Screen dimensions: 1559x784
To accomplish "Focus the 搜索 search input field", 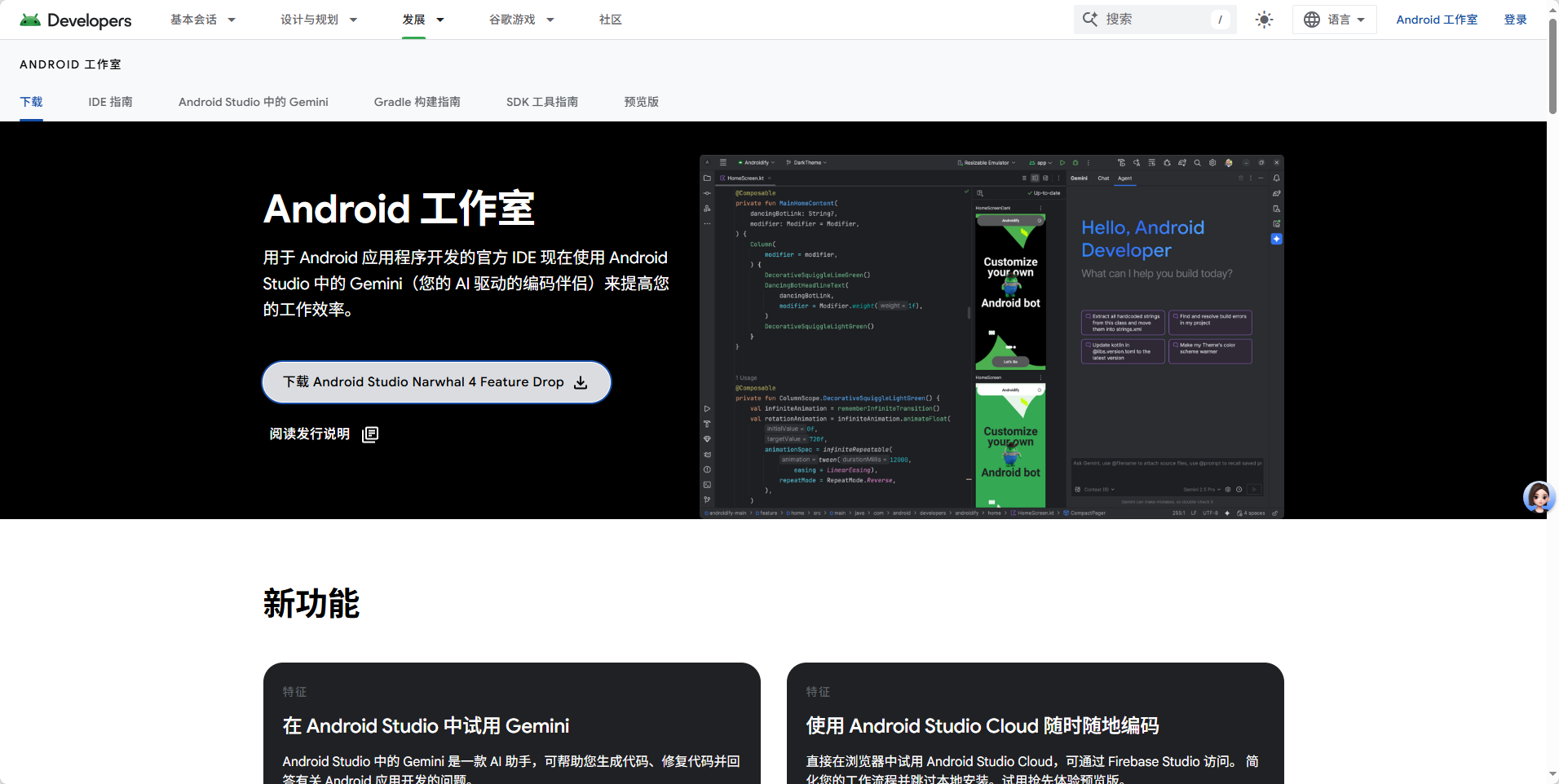I will pyautogui.click(x=1155, y=20).
